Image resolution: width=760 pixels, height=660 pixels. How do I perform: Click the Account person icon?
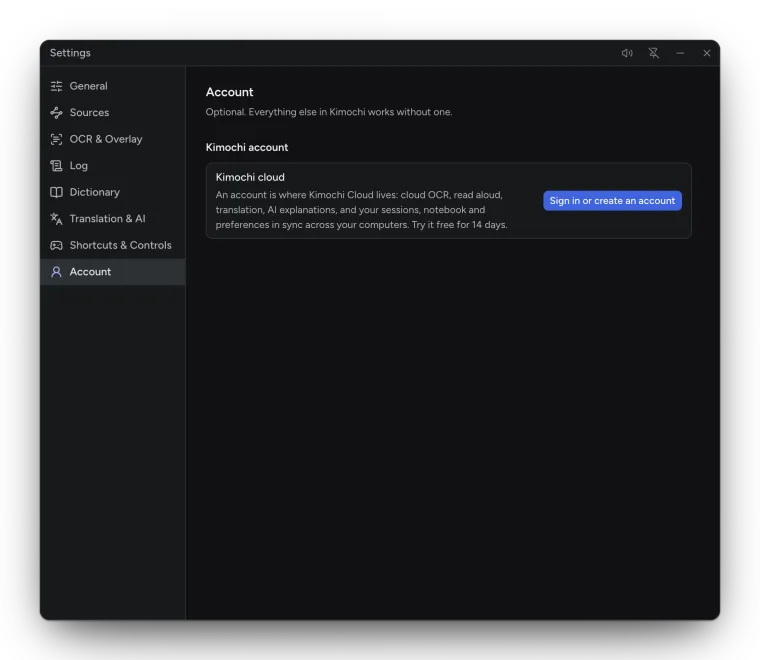(x=56, y=272)
